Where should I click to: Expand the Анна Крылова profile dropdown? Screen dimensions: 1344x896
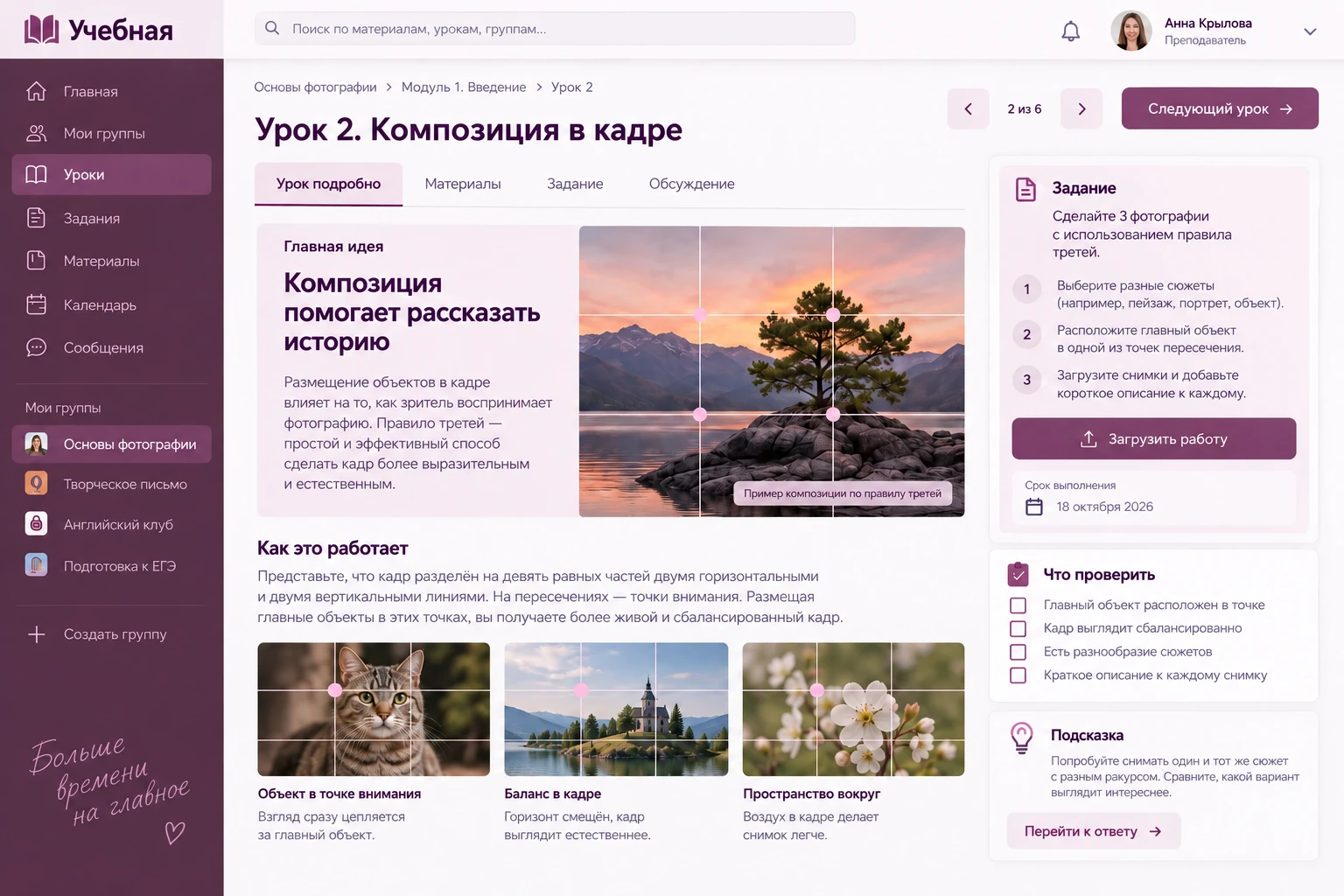1310,31
